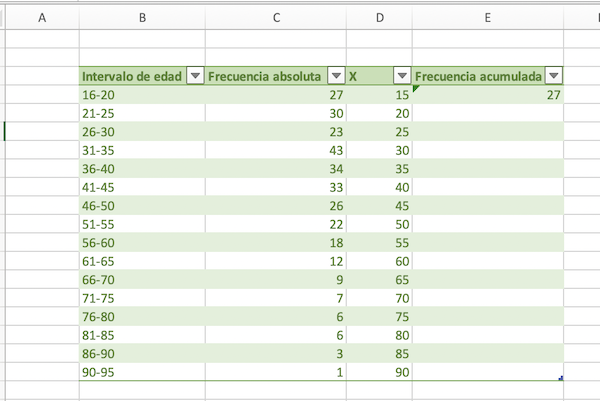
Task: Open the Frecuencia acumulada filter dropdown
Action: 554,76
